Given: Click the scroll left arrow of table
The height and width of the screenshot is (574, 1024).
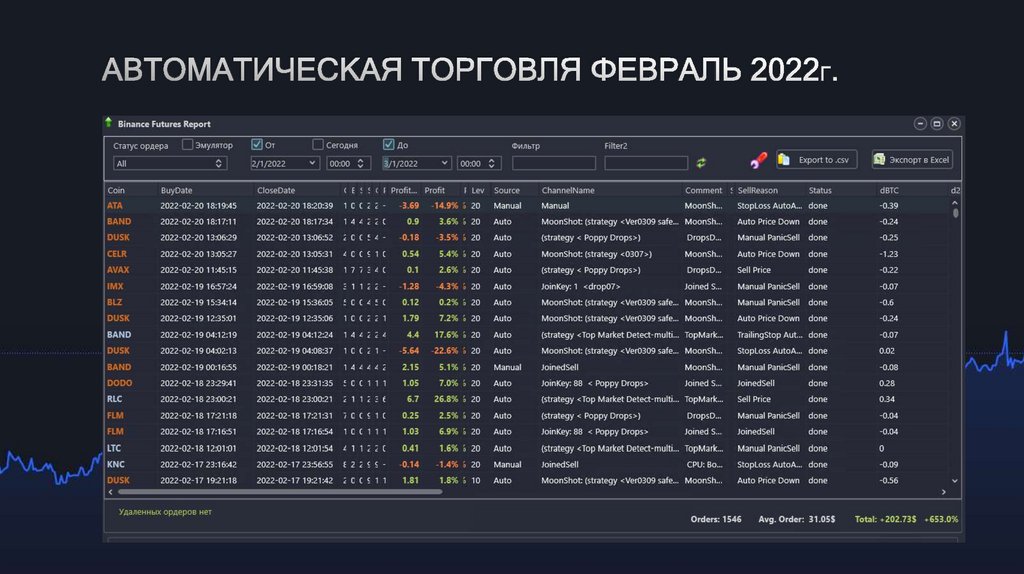Looking at the screenshot, I should pyautogui.click(x=110, y=492).
